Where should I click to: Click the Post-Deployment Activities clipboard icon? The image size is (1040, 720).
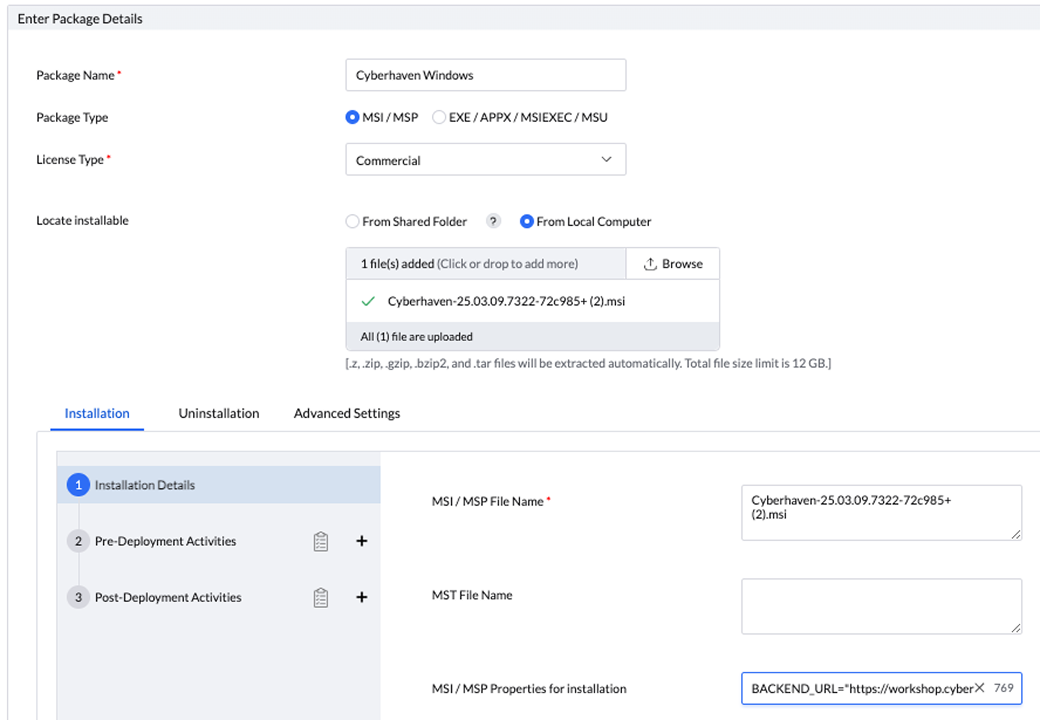coord(321,597)
